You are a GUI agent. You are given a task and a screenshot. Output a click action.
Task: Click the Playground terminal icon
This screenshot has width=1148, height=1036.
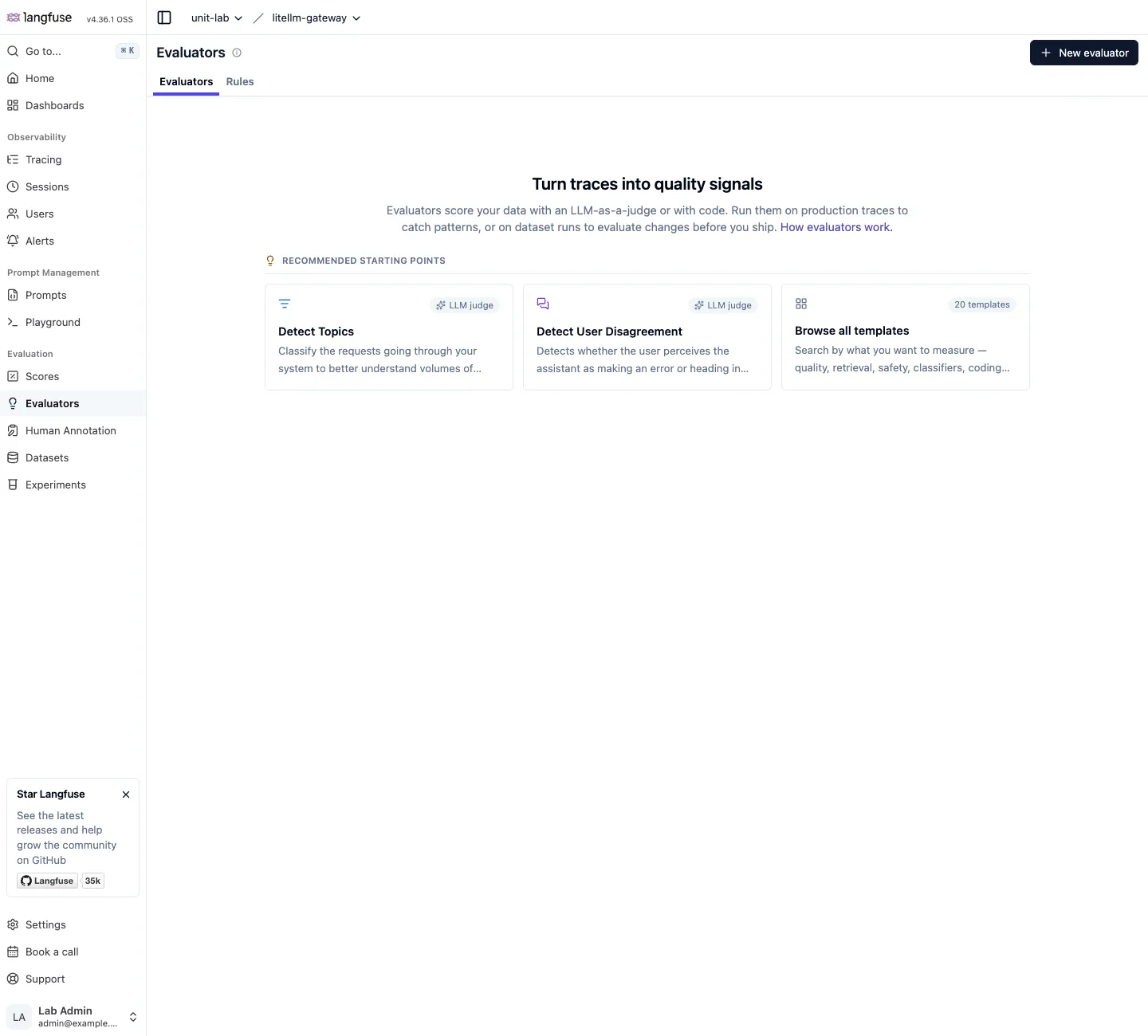13,322
